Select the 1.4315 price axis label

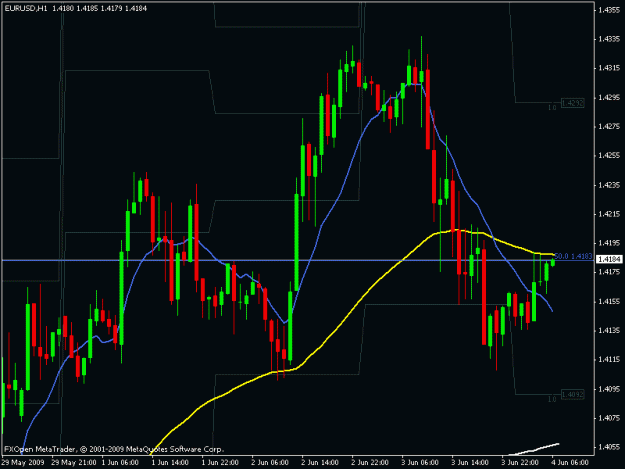(x=609, y=68)
